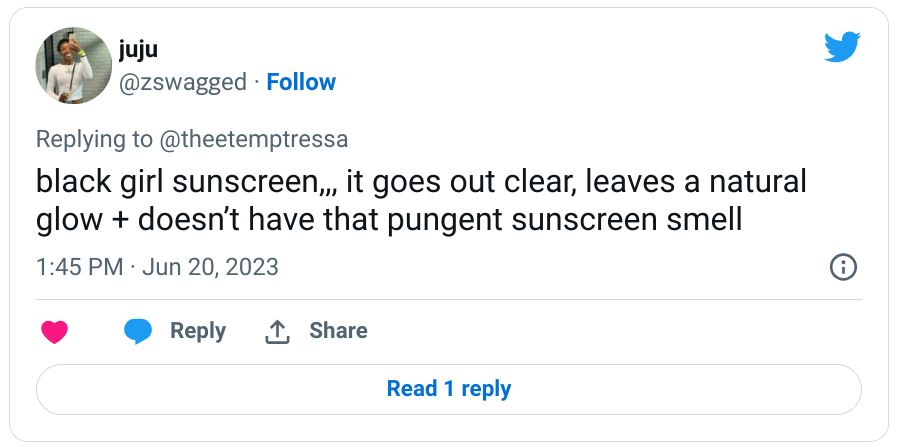Image resolution: width=902 pixels, height=447 pixels.
Task: Click the Reply text label
Action: tap(198, 331)
